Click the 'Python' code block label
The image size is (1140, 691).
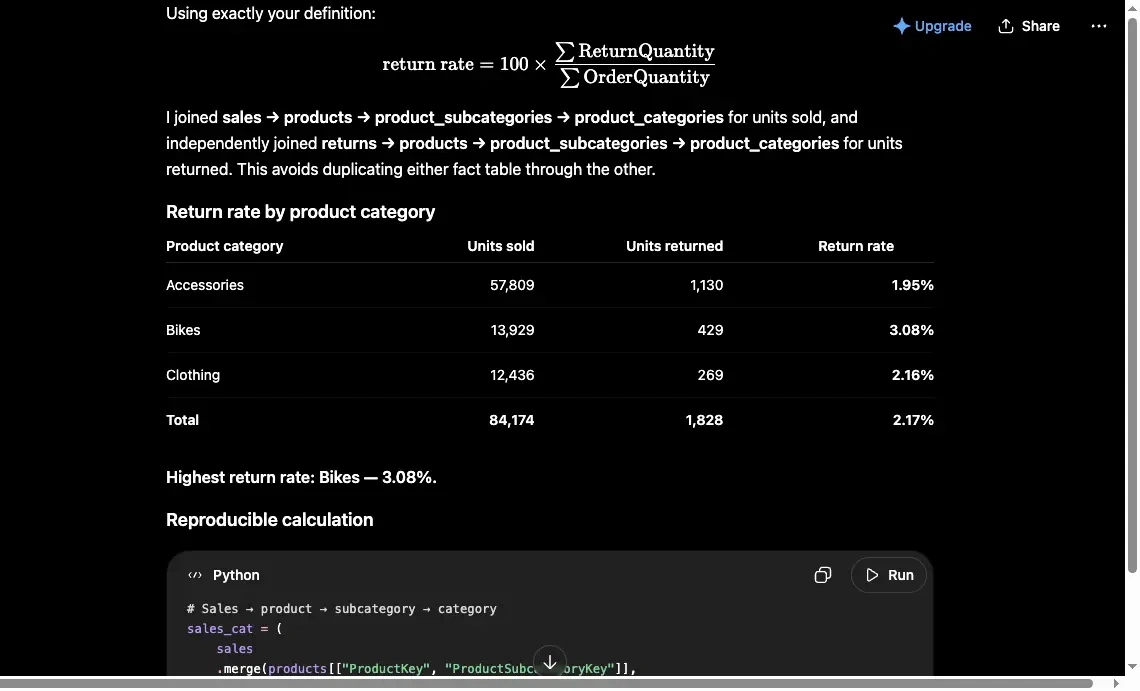[236, 575]
